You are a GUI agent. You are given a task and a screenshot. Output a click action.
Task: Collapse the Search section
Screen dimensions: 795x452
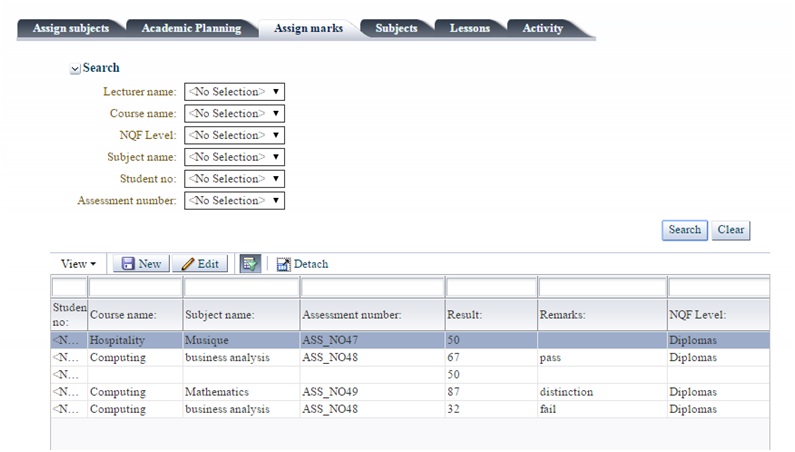tap(75, 69)
